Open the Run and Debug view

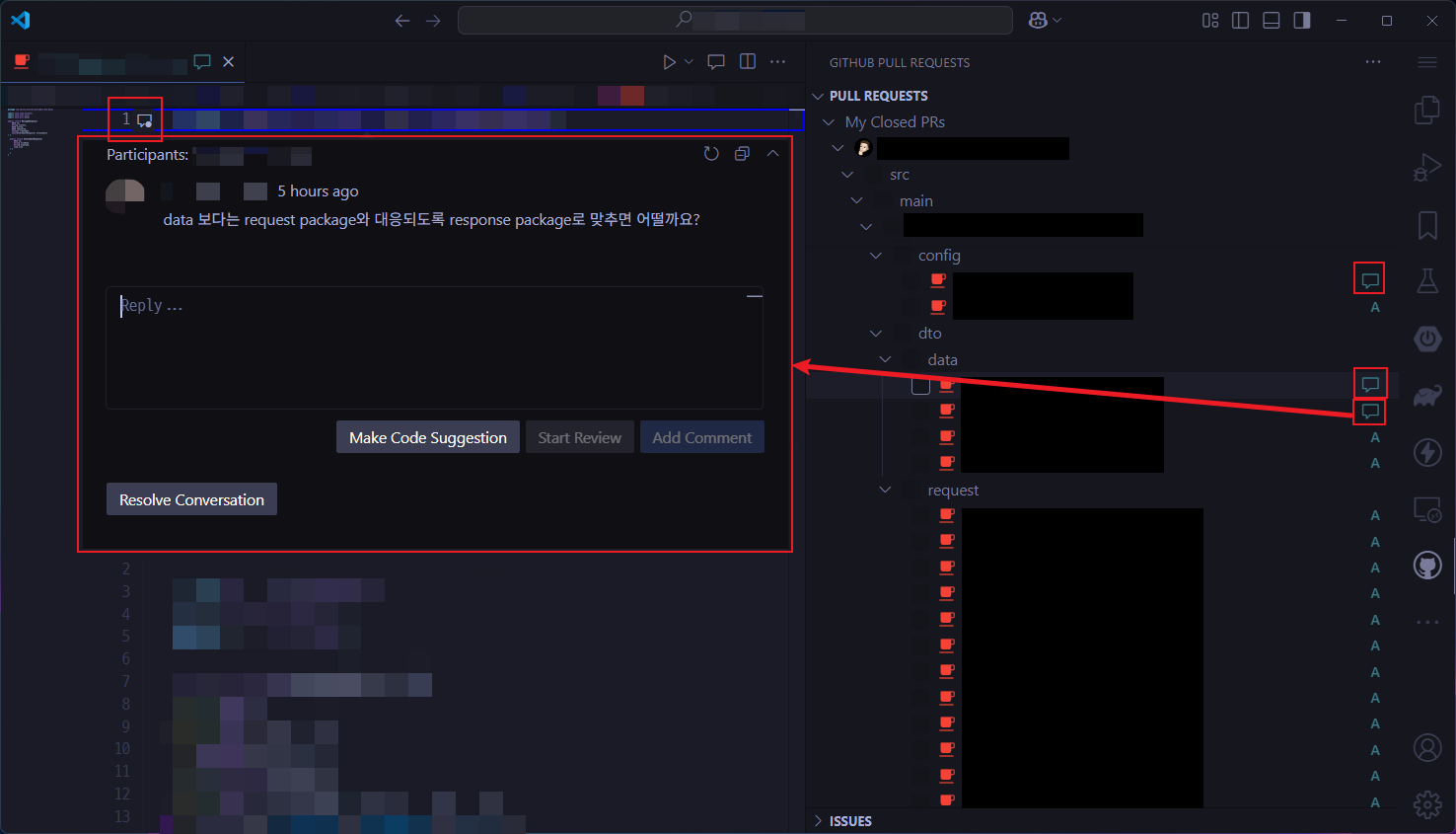click(1427, 168)
